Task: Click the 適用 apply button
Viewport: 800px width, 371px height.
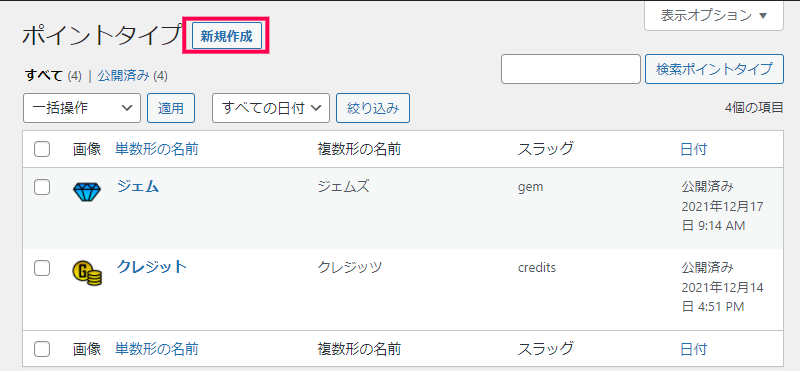Action: pos(171,108)
